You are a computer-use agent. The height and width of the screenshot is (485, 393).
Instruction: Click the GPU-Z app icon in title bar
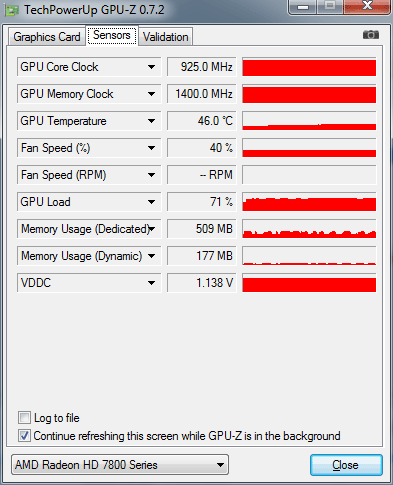[12, 10]
